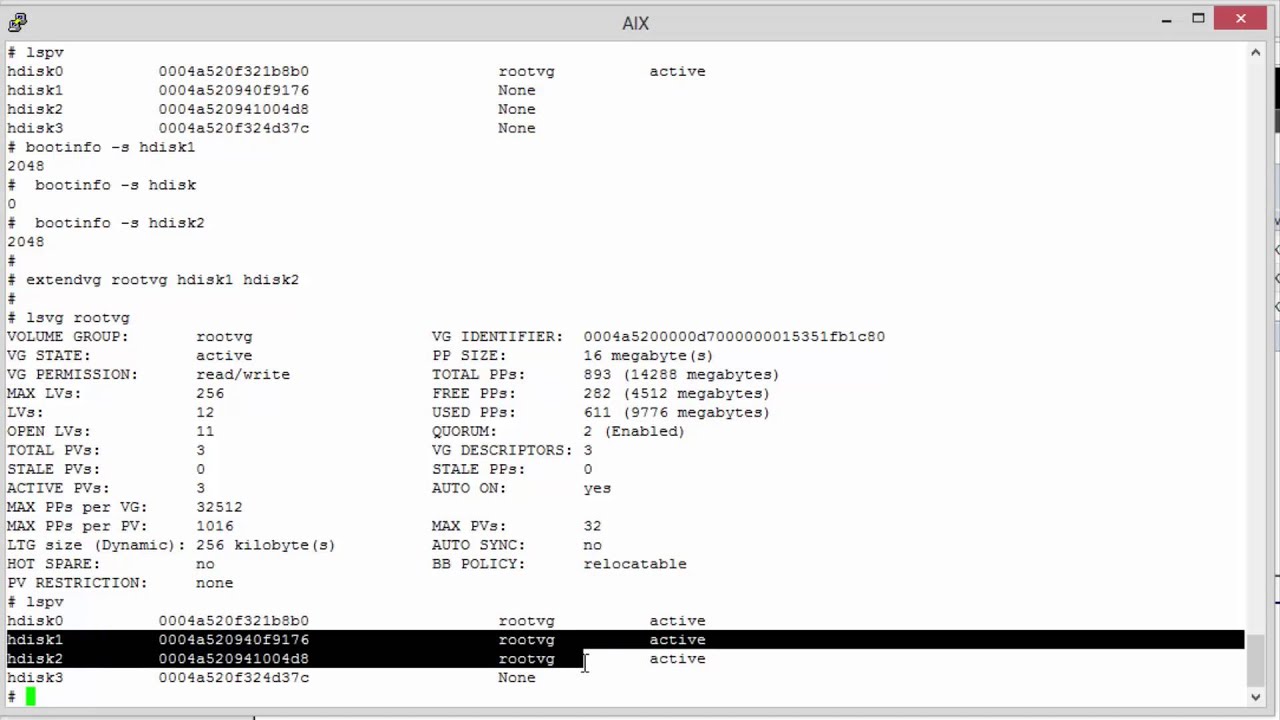Click the 'lsvg rootvg' command line
The width and height of the screenshot is (1280, 720).
point(77,318)
